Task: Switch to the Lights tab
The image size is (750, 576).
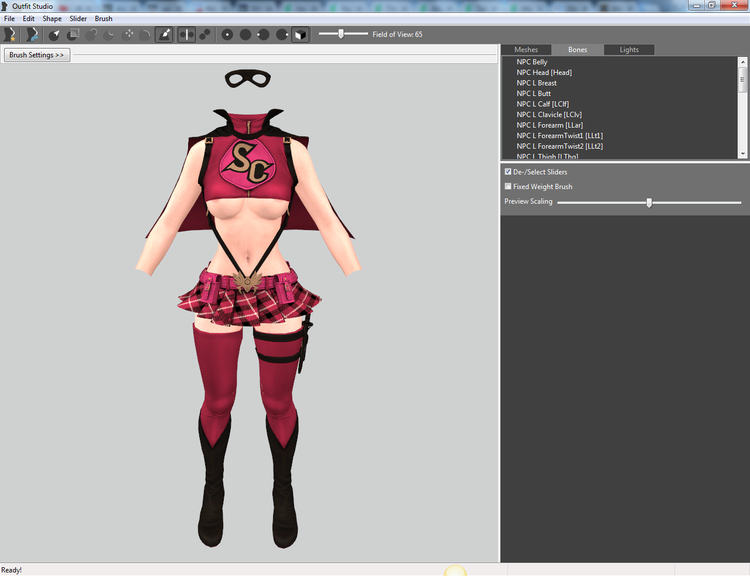Action: (x=629, y=50)
